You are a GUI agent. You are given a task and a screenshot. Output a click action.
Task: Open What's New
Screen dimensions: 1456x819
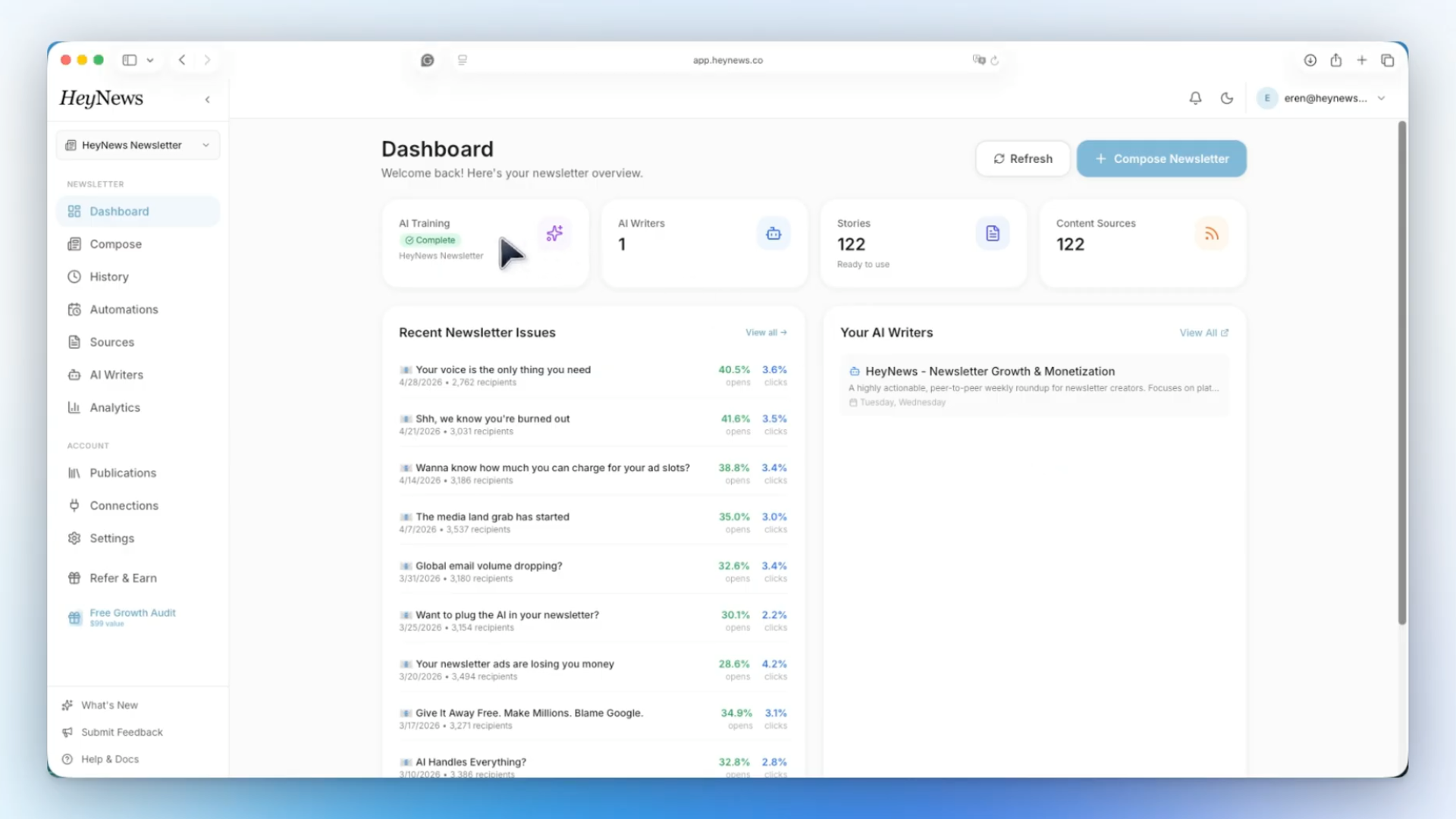[109, 704]
